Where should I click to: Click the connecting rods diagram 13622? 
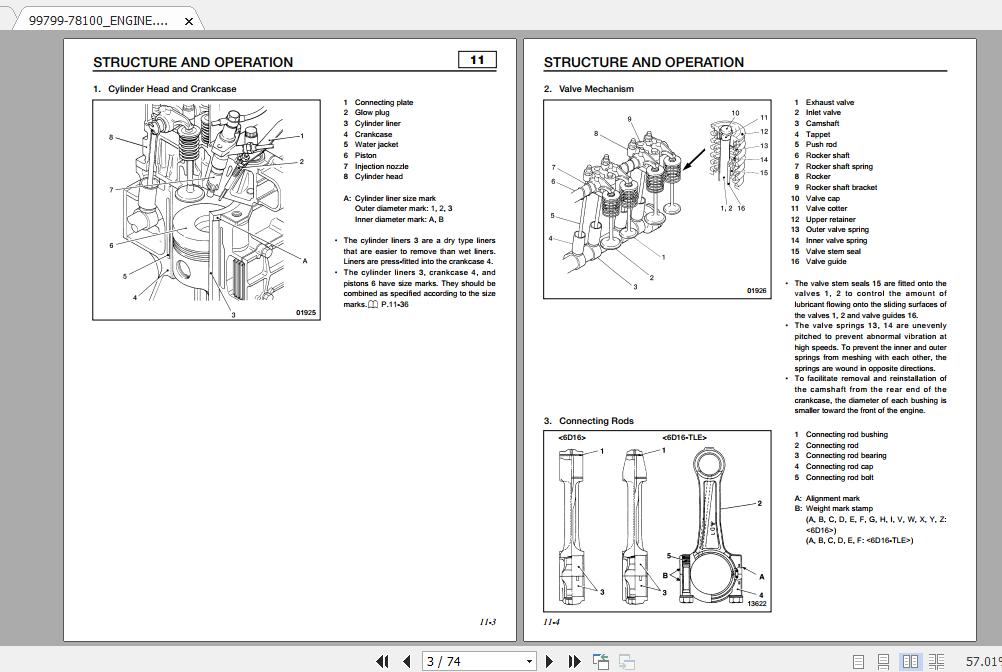tap(657, 521)
